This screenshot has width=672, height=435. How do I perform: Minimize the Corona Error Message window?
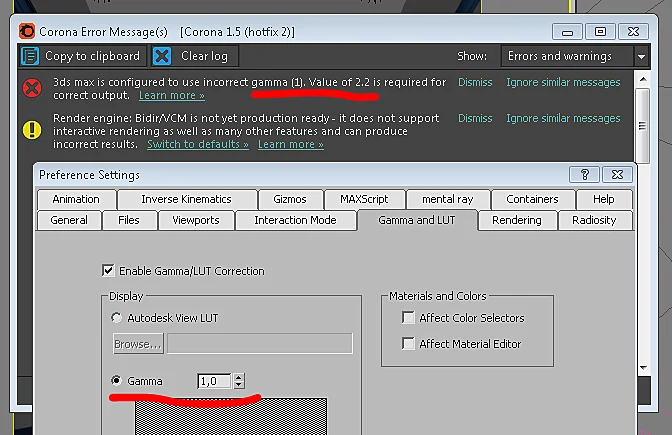click(x=567, y=32)
